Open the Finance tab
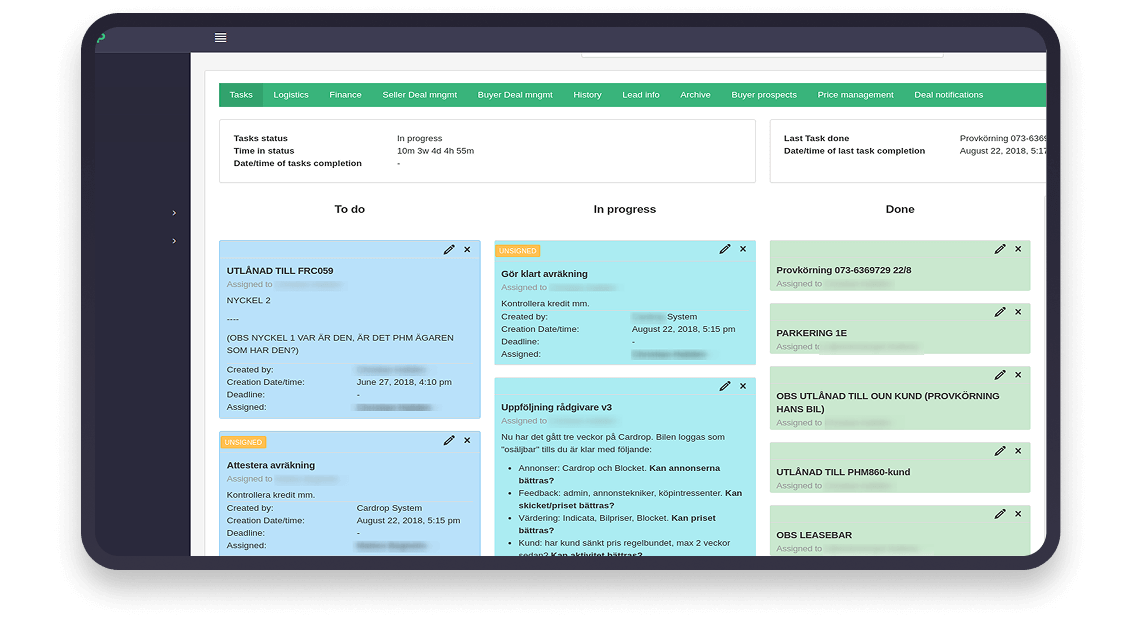The height and width of the screenshot is (620, 1142). click(x=345, y=95)
